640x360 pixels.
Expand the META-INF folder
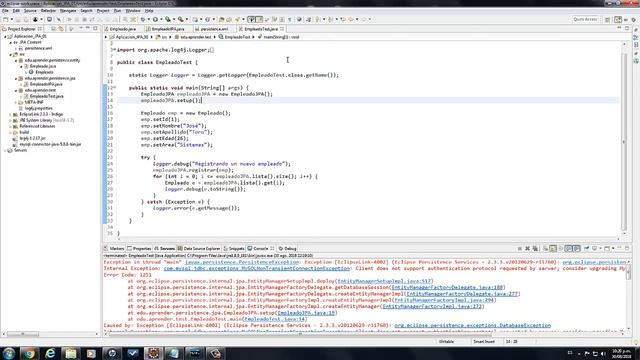[16, 102]
